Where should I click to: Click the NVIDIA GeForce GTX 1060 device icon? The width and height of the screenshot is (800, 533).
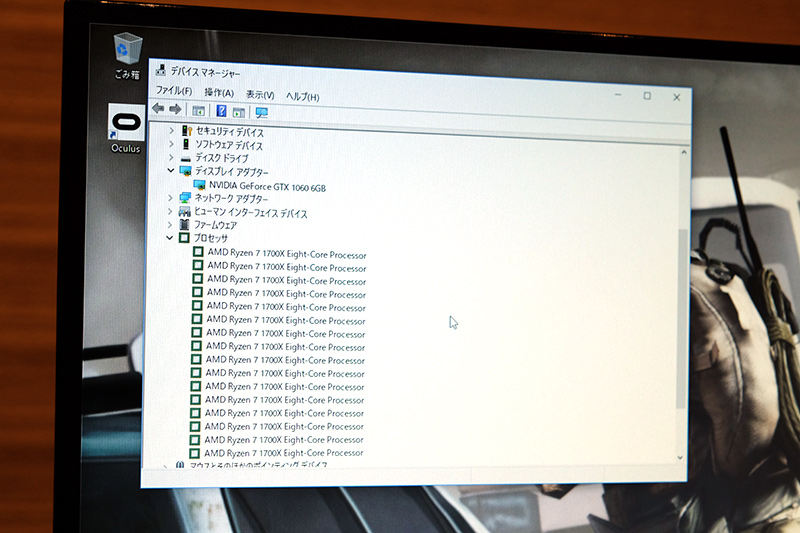pos(199,185)
